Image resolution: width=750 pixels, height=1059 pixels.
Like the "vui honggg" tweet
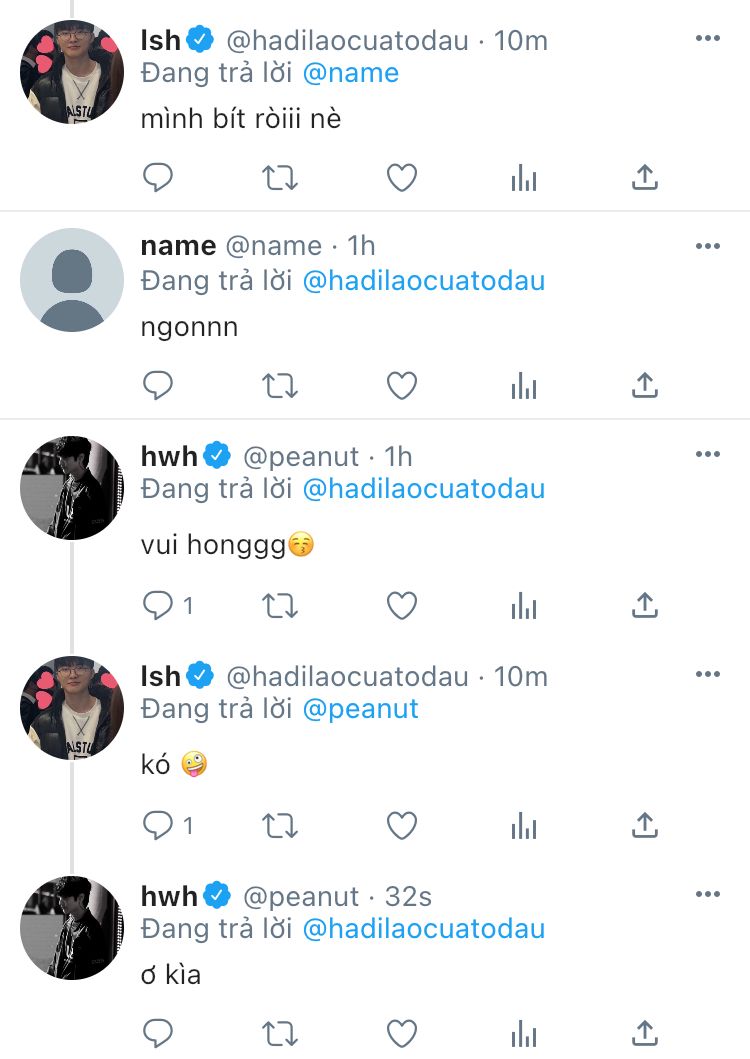click(402, 605)
